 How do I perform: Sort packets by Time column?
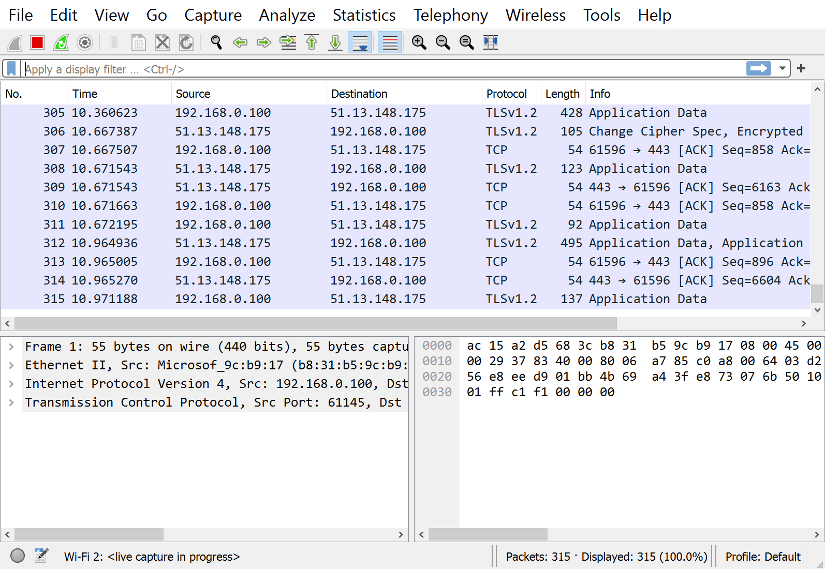[120, 94]
